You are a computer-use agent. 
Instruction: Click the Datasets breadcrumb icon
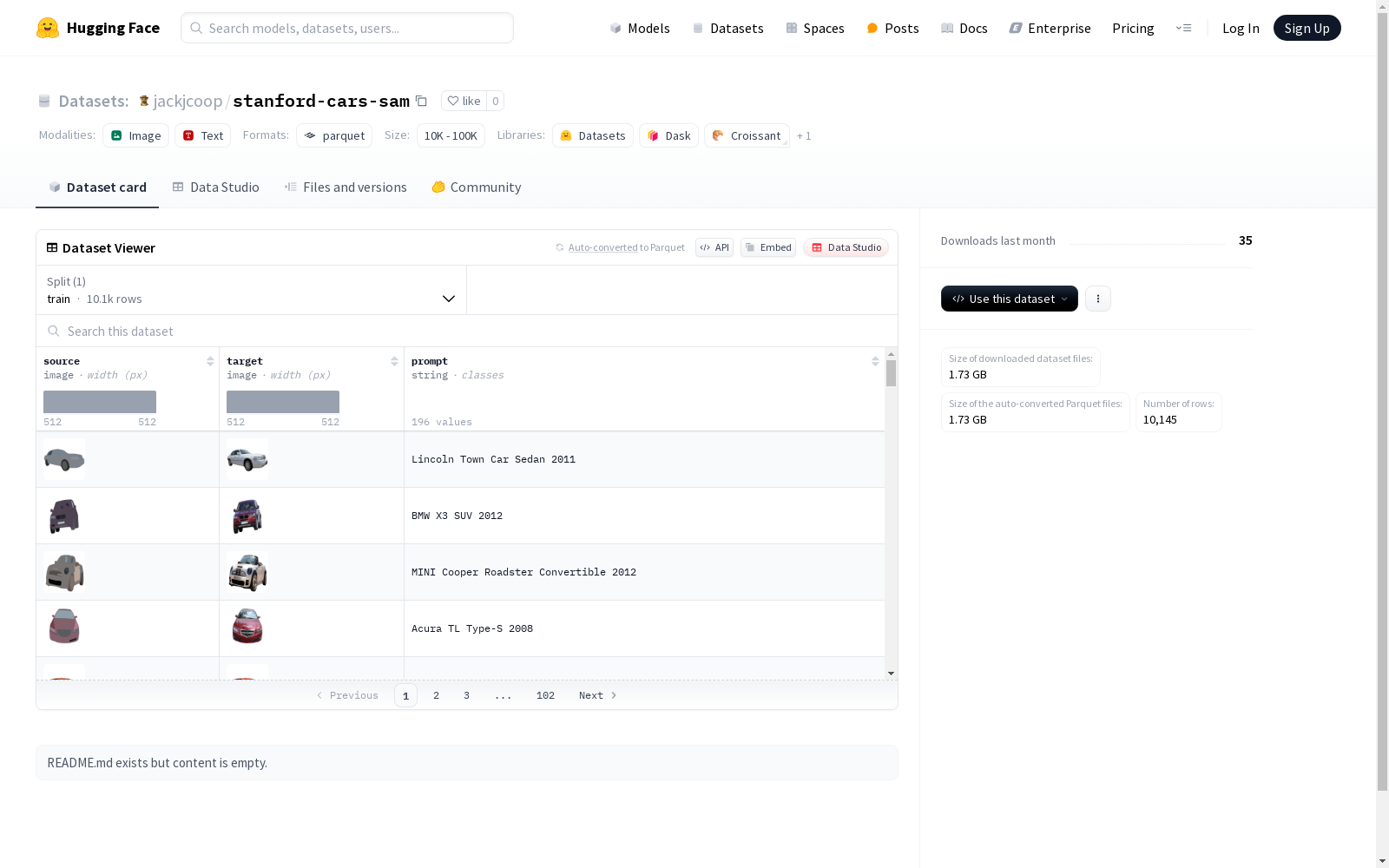tap(44, 101)
